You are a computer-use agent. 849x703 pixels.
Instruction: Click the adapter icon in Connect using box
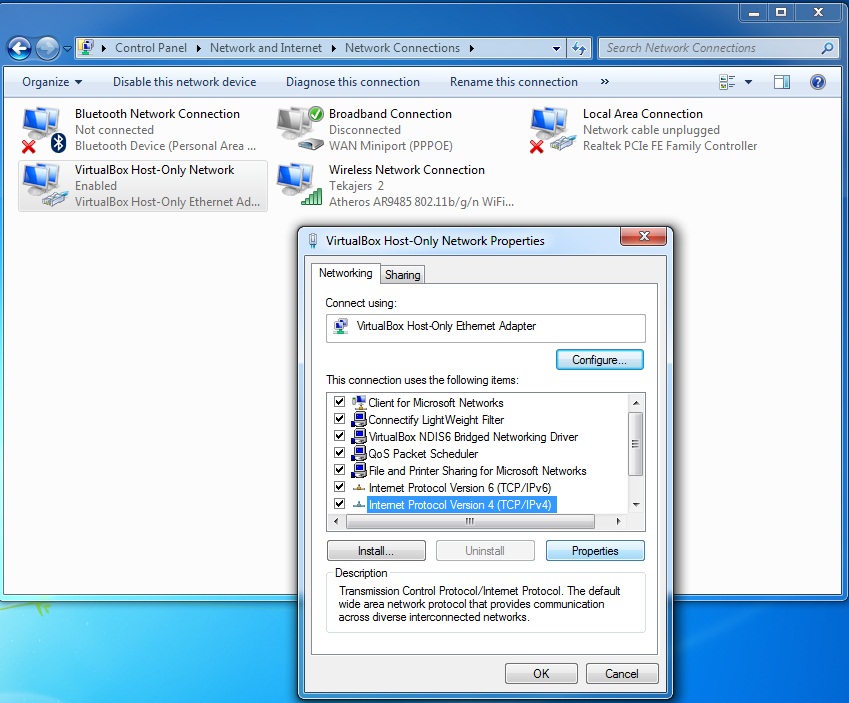point(341,327)
